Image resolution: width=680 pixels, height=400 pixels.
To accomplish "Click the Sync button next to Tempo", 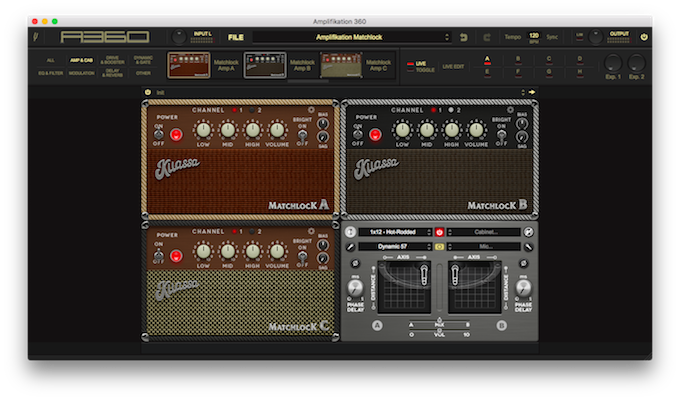I will tap(552, 37).
